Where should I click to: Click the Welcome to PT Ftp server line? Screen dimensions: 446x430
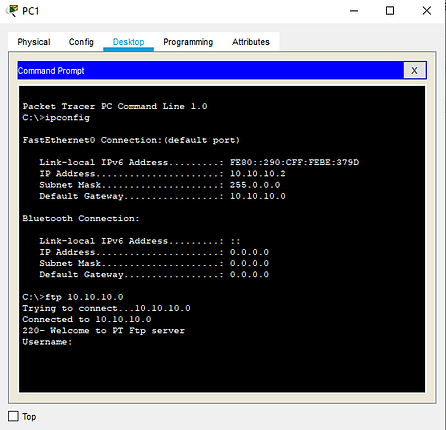(x=103, y=331)
